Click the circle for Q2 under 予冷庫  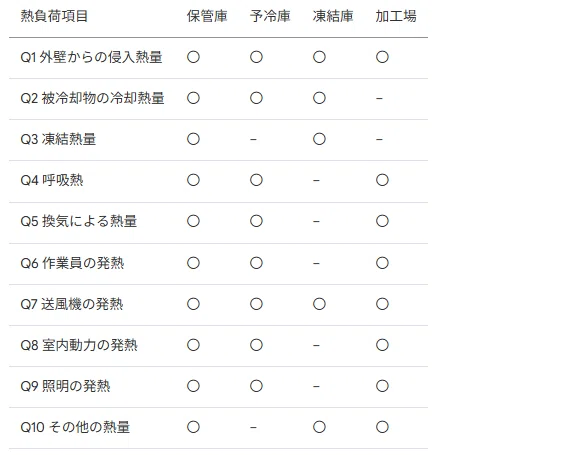pos(256,98)
